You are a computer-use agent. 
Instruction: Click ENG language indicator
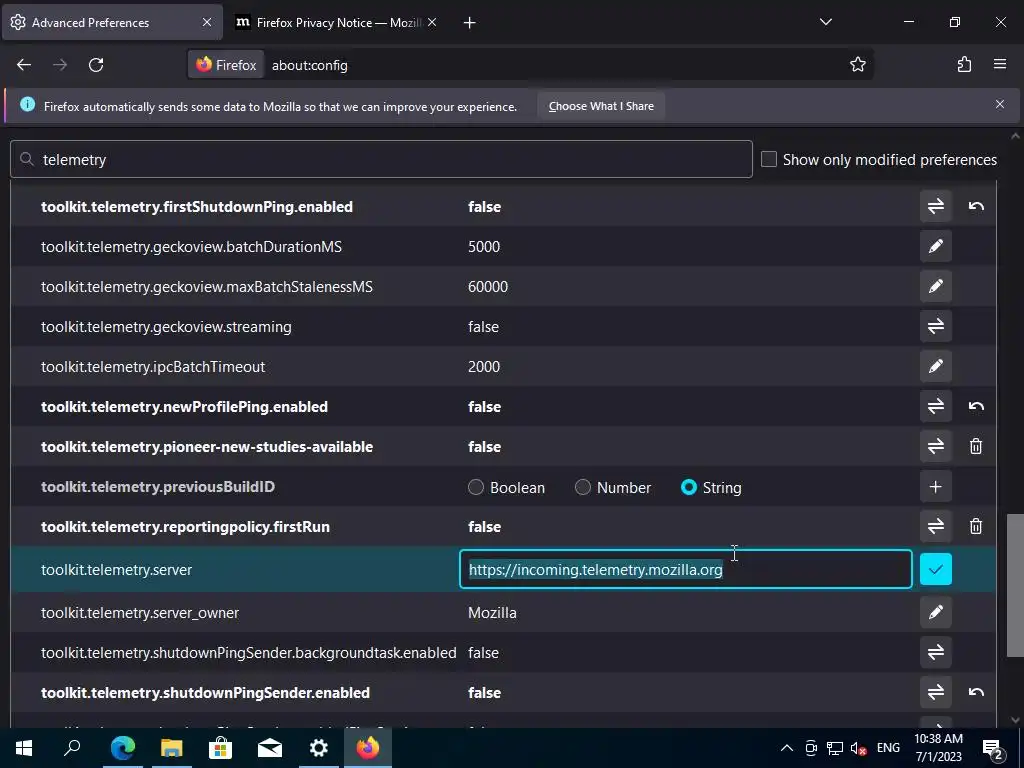coord(888,748)
